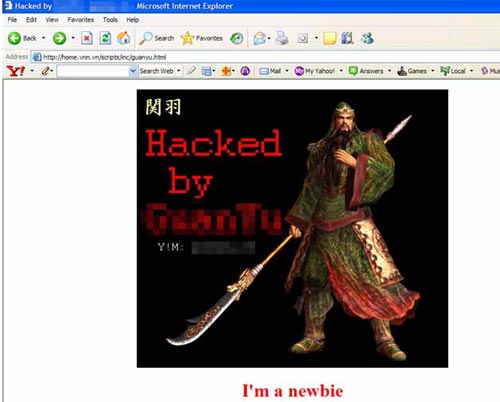This screenshot has height=402, width=500.
Task: Click the red Yahoo! Y! logo
Action: click(x=16, y=71)
